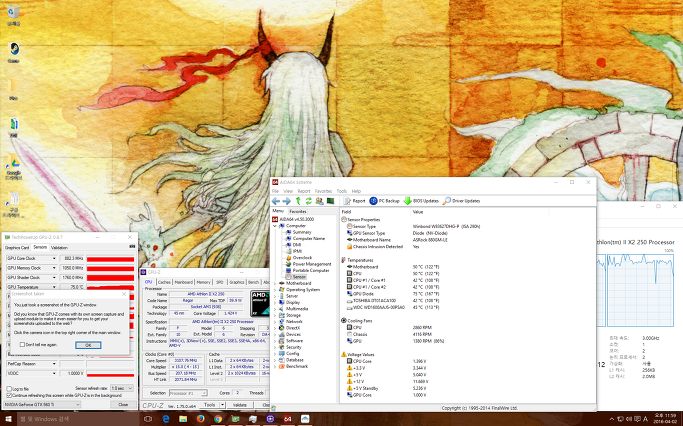Open Memory tab in CPU-Z

pos(203,282)
